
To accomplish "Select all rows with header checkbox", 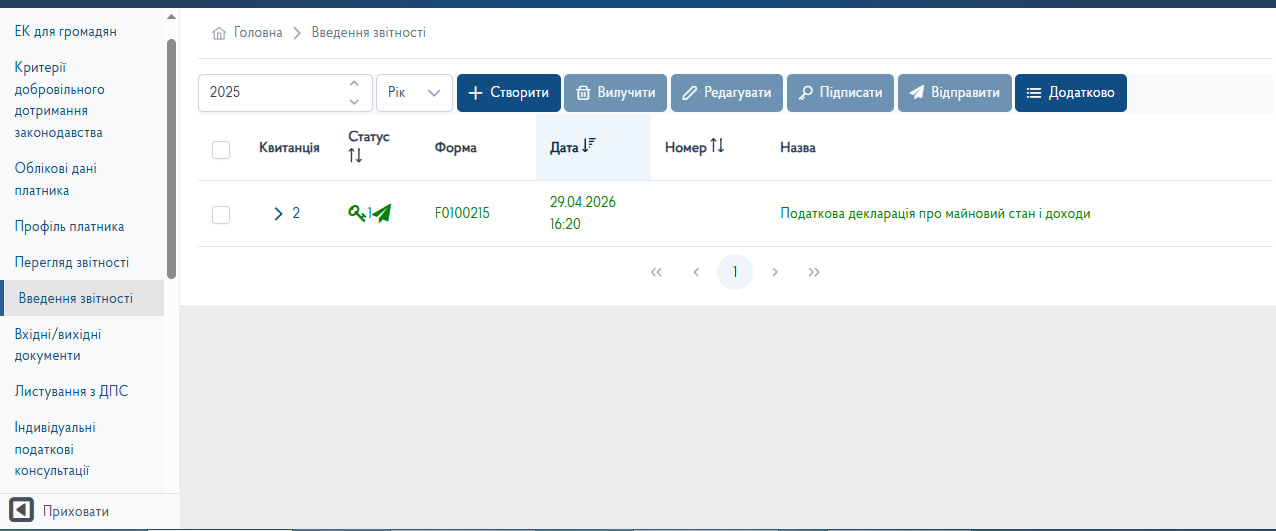I will (x=221, y=149).
